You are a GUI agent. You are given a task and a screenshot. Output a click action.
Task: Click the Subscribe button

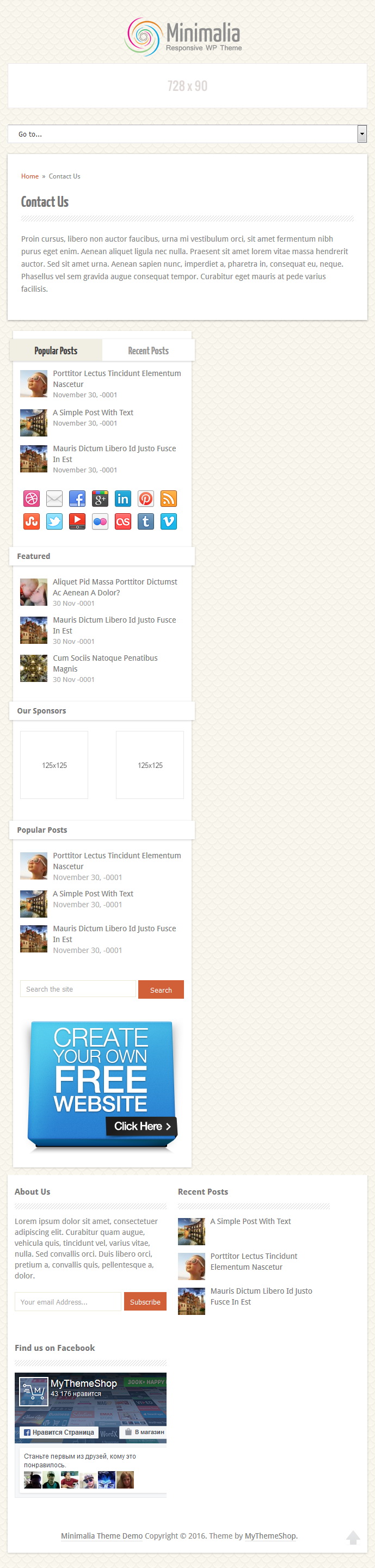[x=145, y=1301]
